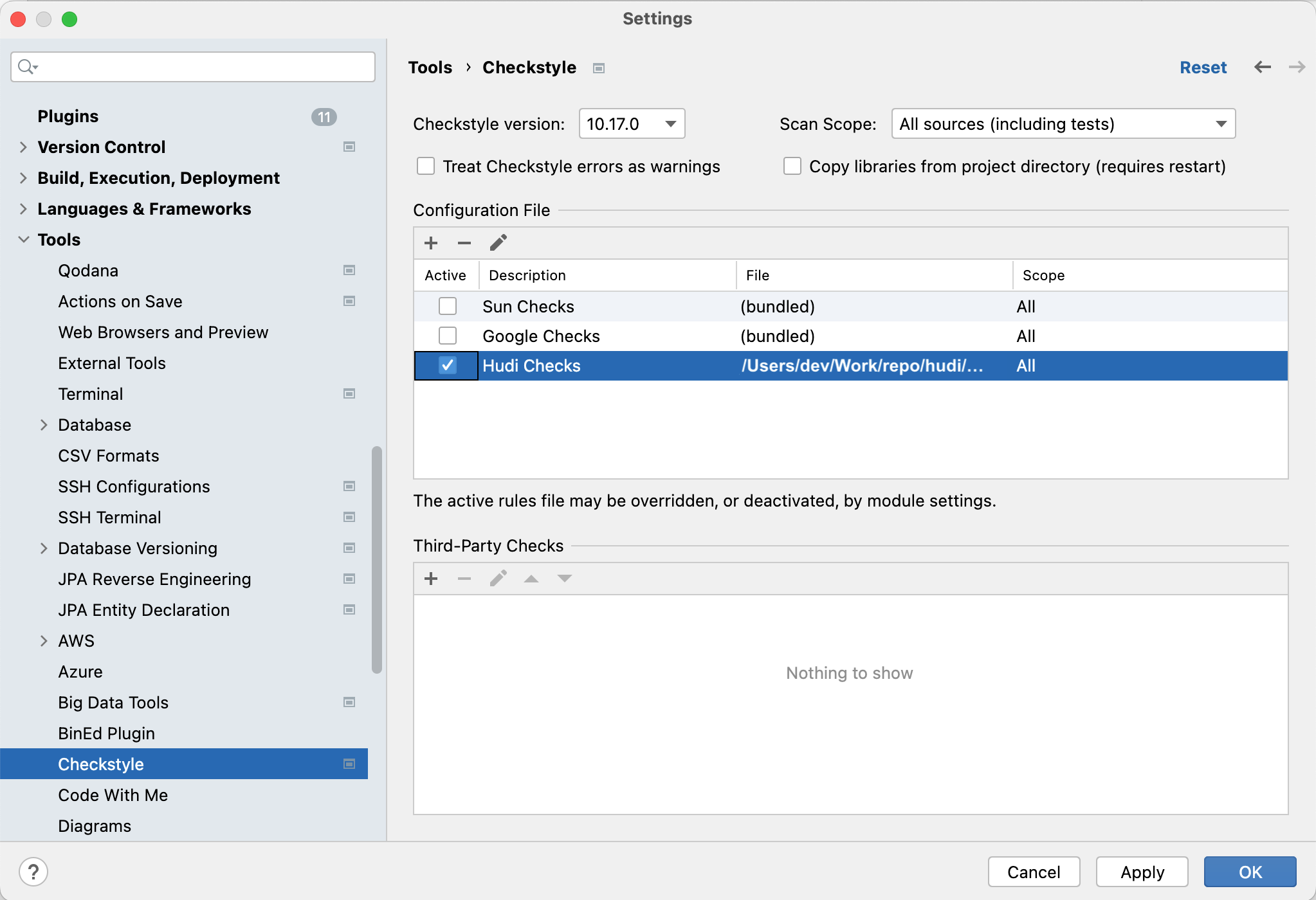1316x900 pixels.
Task: Click project-level icon next to Checkstyle title
Action: click(x=599, y=68)
